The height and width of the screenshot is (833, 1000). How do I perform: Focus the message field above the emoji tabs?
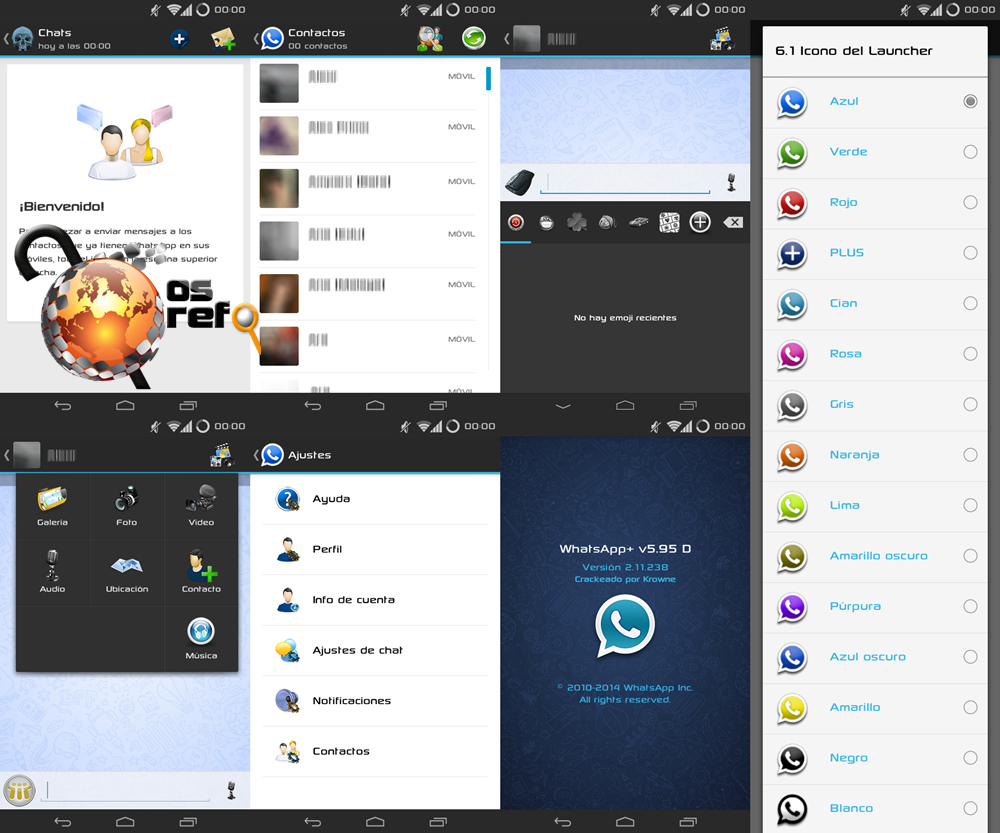625,182
